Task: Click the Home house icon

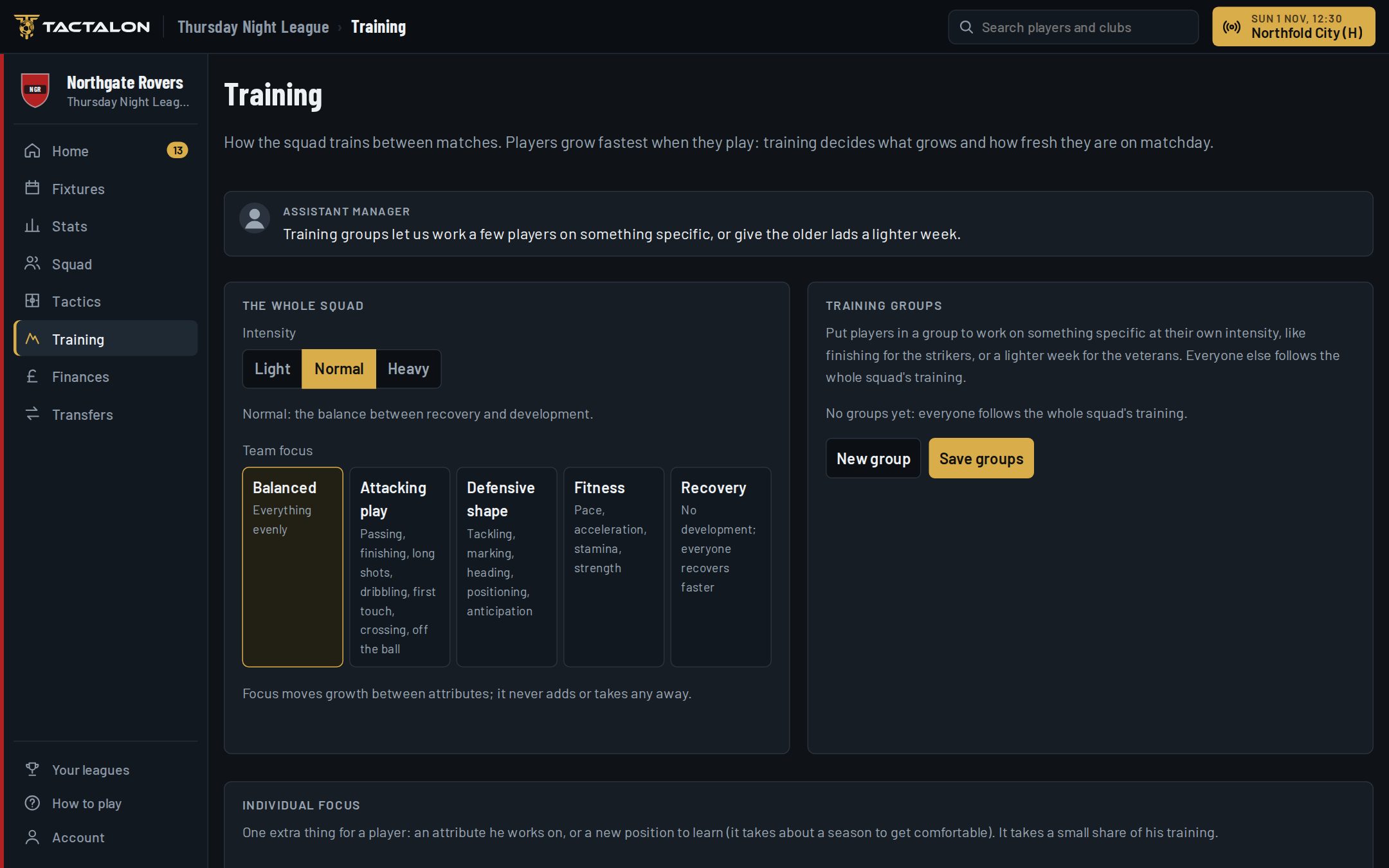Action: (32, 151)
